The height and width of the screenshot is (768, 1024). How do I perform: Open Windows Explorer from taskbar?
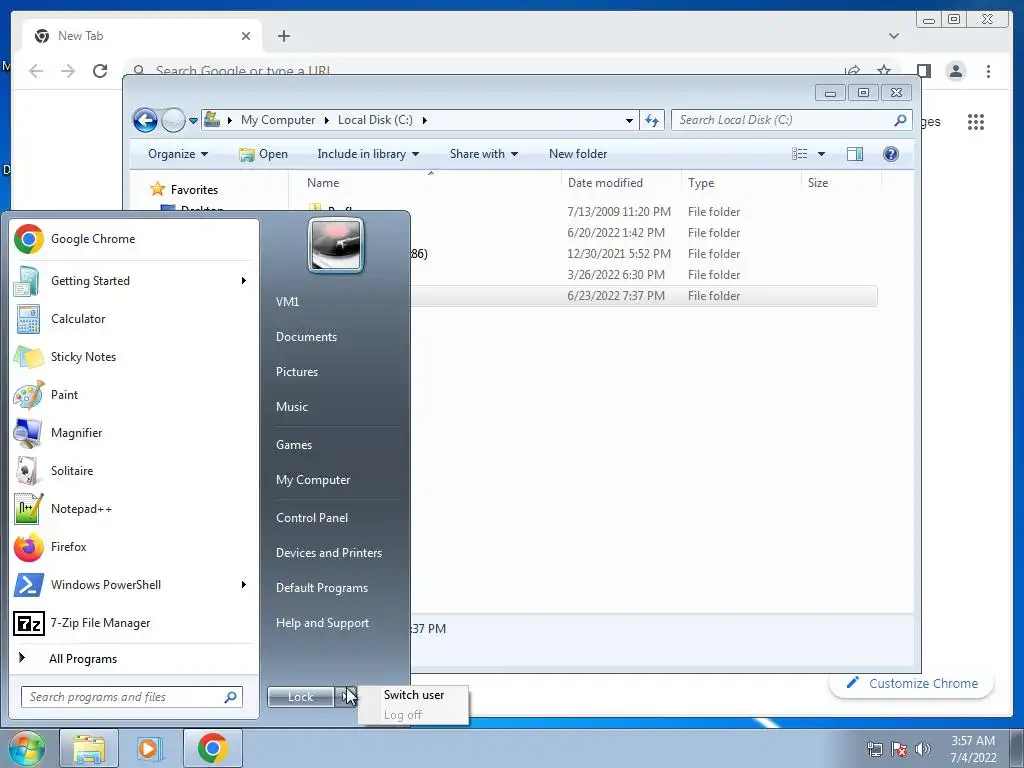tap(89, 748)
